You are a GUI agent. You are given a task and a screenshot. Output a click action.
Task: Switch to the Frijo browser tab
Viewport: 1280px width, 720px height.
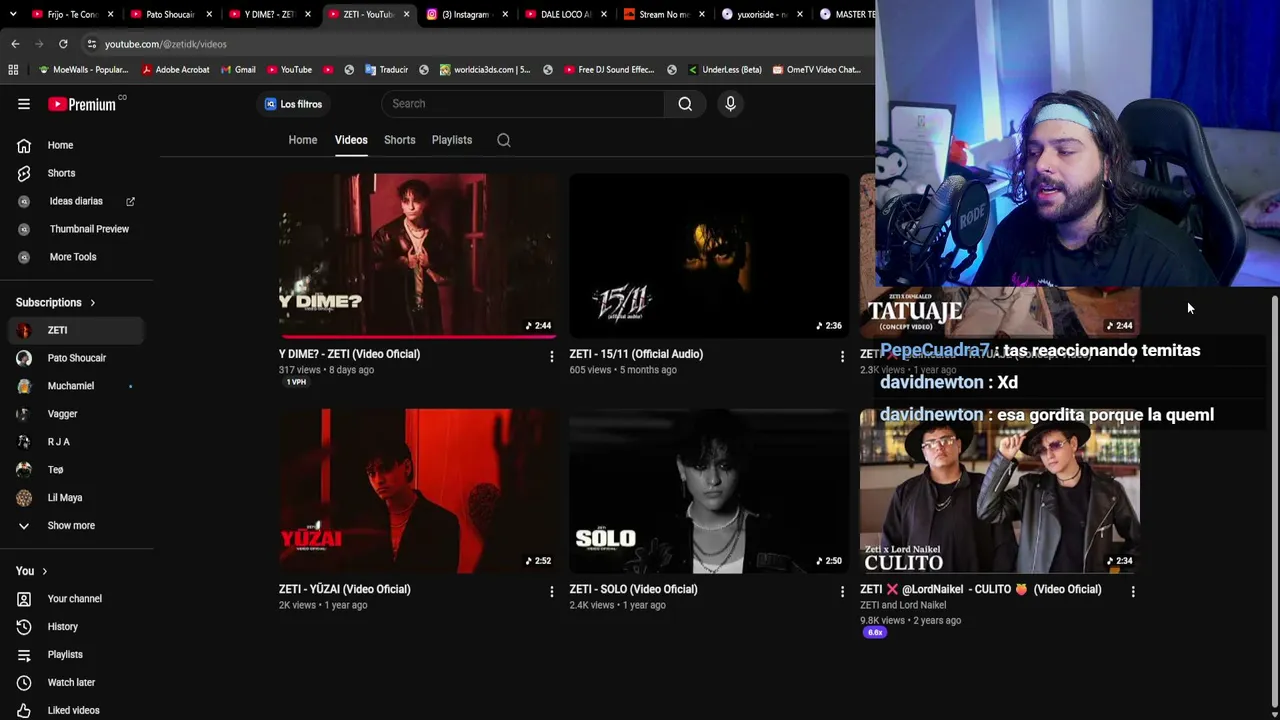tap(73, 14)
